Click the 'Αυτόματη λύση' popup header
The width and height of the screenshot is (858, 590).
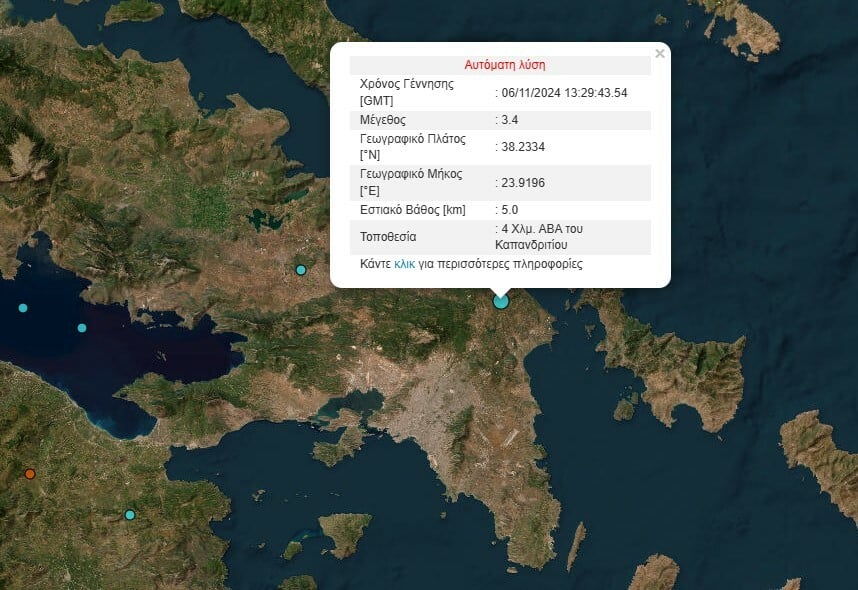tap(505, 65)
